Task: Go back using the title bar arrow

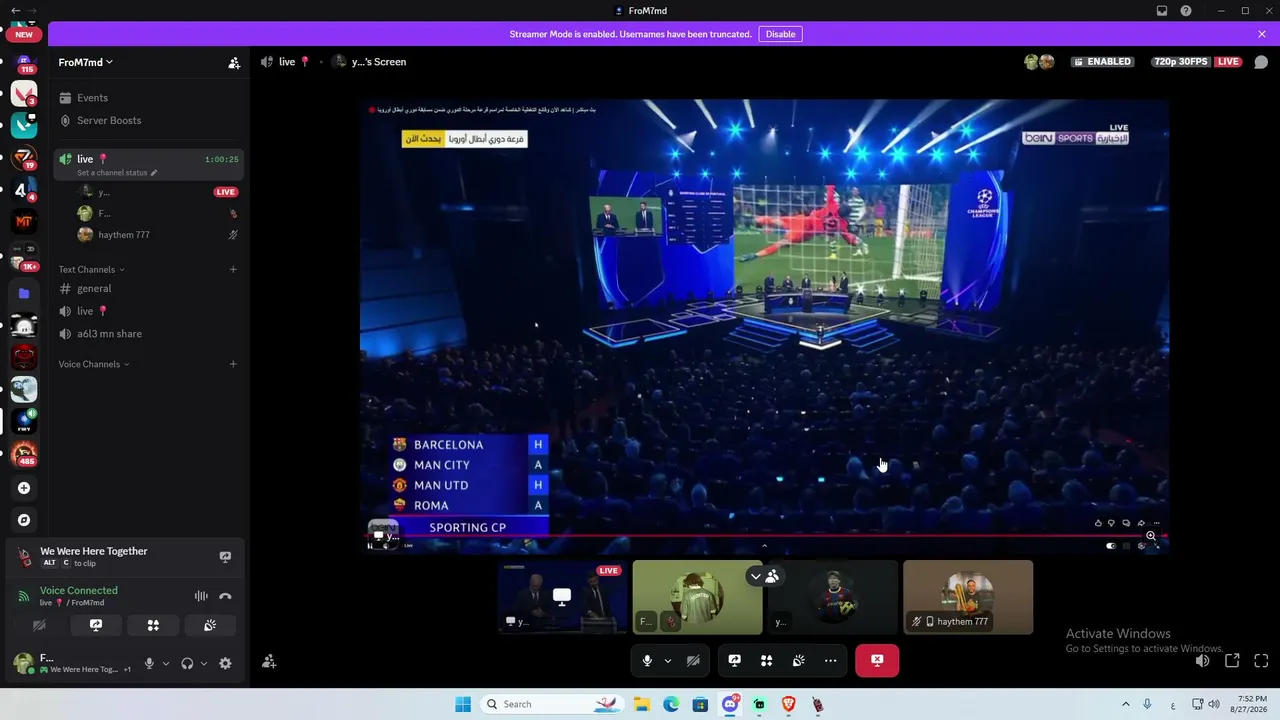Action: point(15,10)
